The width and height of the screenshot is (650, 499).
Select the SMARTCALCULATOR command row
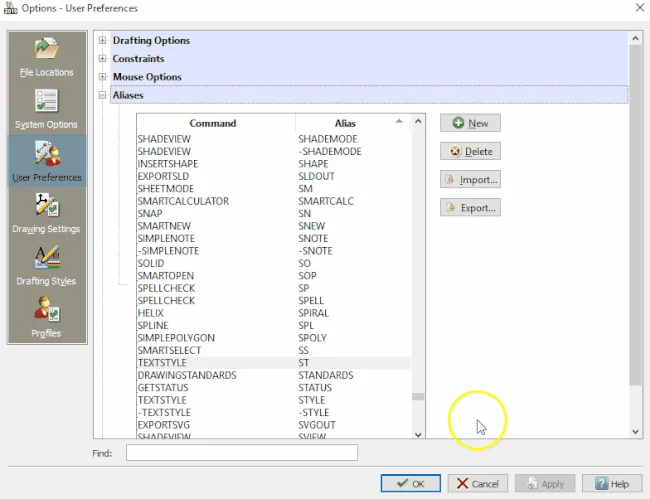point(183,201)
